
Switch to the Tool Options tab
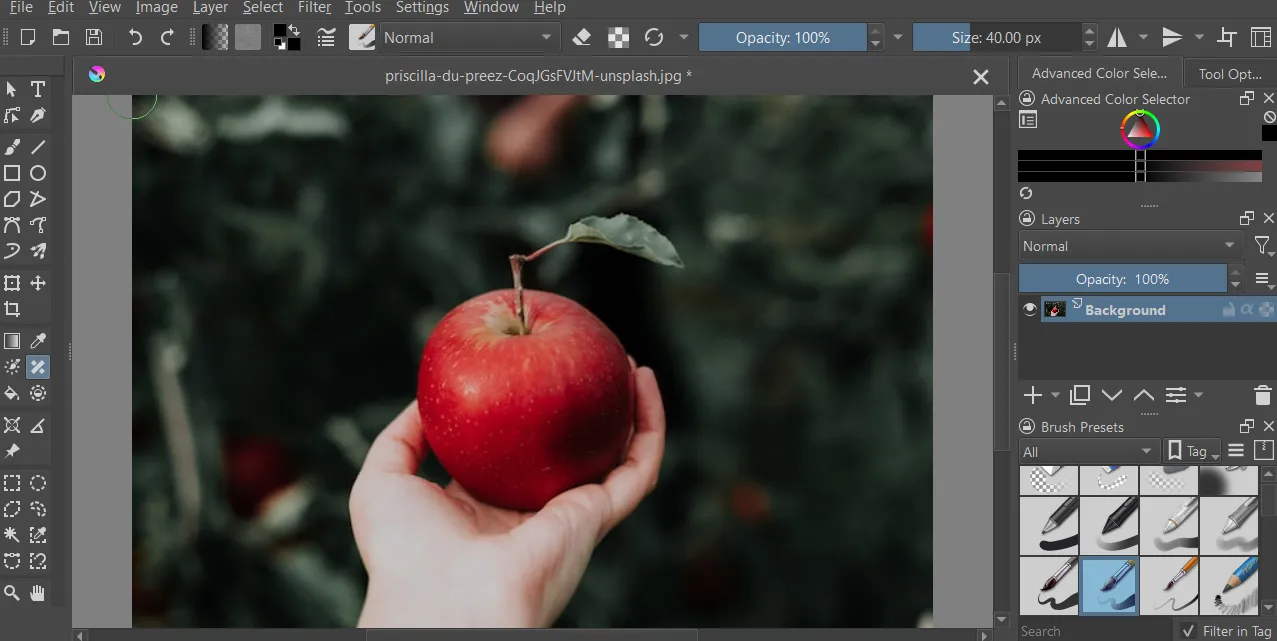pos(1229,73)
